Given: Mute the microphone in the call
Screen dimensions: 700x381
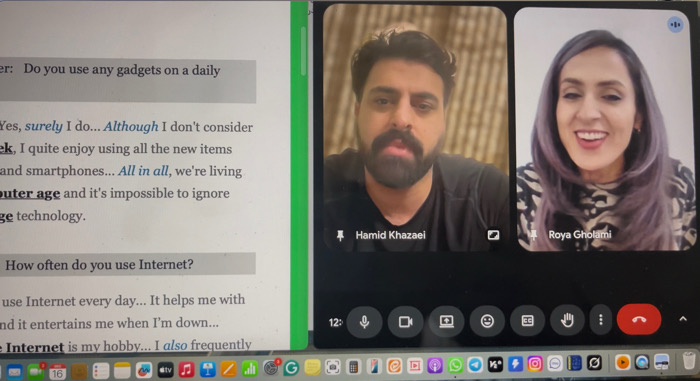Looking at the screenshot, I should [364, 322].
